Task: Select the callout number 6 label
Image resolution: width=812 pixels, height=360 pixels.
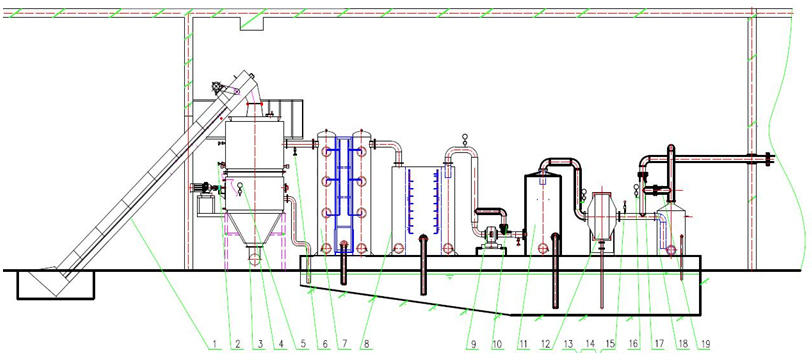Action: click(x=325, y=344)
